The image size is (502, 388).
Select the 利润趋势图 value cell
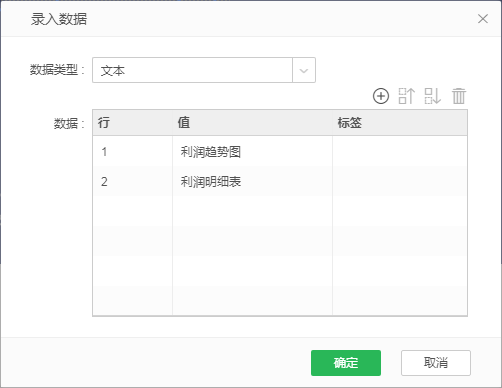[252, 151]
